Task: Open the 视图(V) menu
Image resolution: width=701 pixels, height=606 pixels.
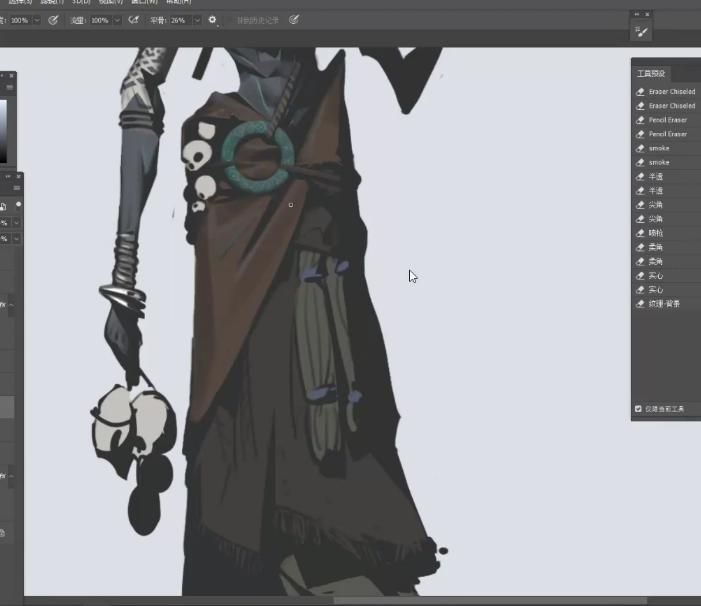Action: (x=110, y=2)
